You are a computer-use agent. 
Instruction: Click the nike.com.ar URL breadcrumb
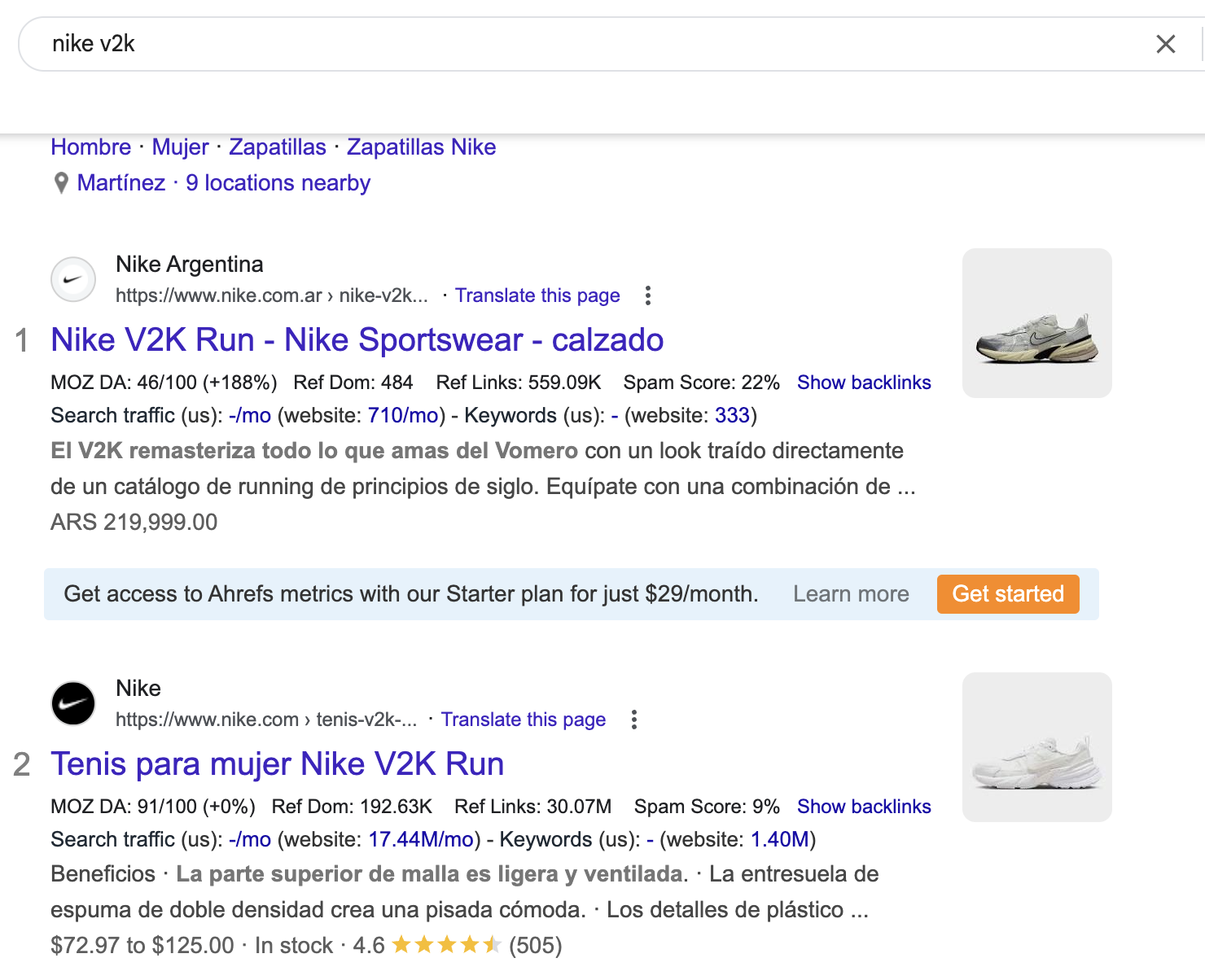[271, 295]
